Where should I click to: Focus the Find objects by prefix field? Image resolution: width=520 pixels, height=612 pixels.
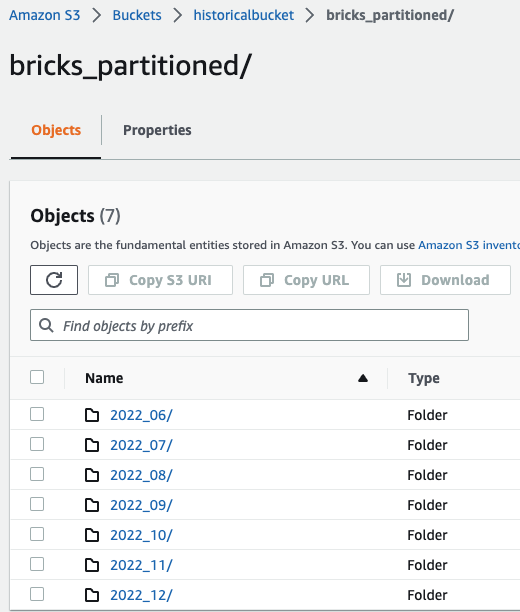[249, 325]
